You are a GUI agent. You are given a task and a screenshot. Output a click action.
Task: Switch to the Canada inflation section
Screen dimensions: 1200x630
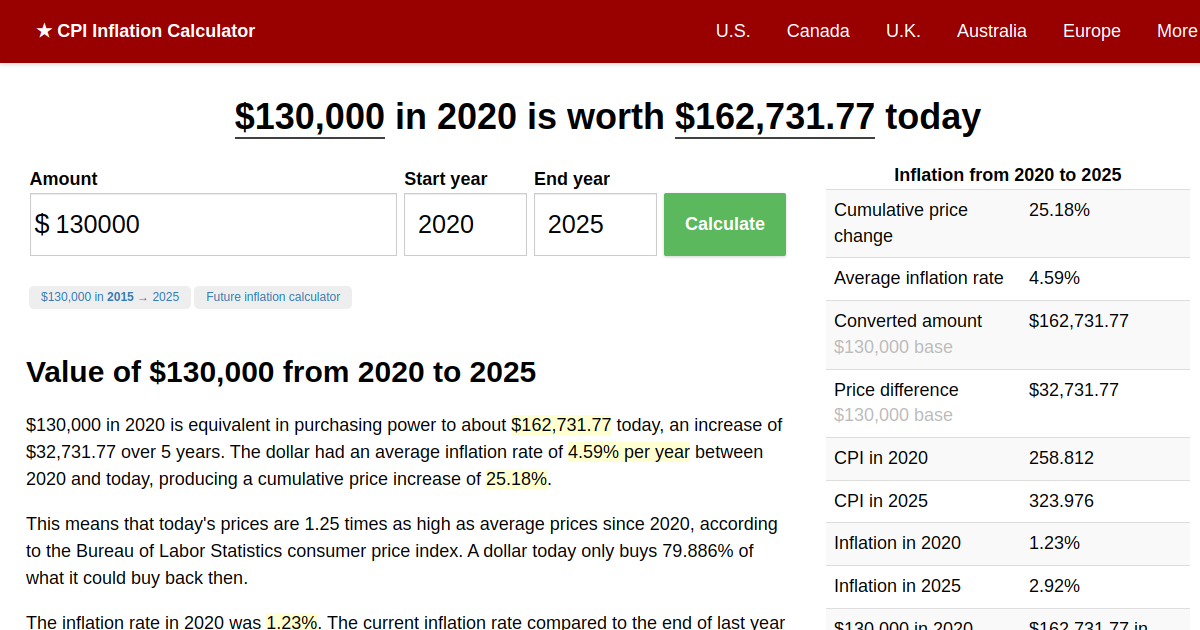tap(818, 31)
